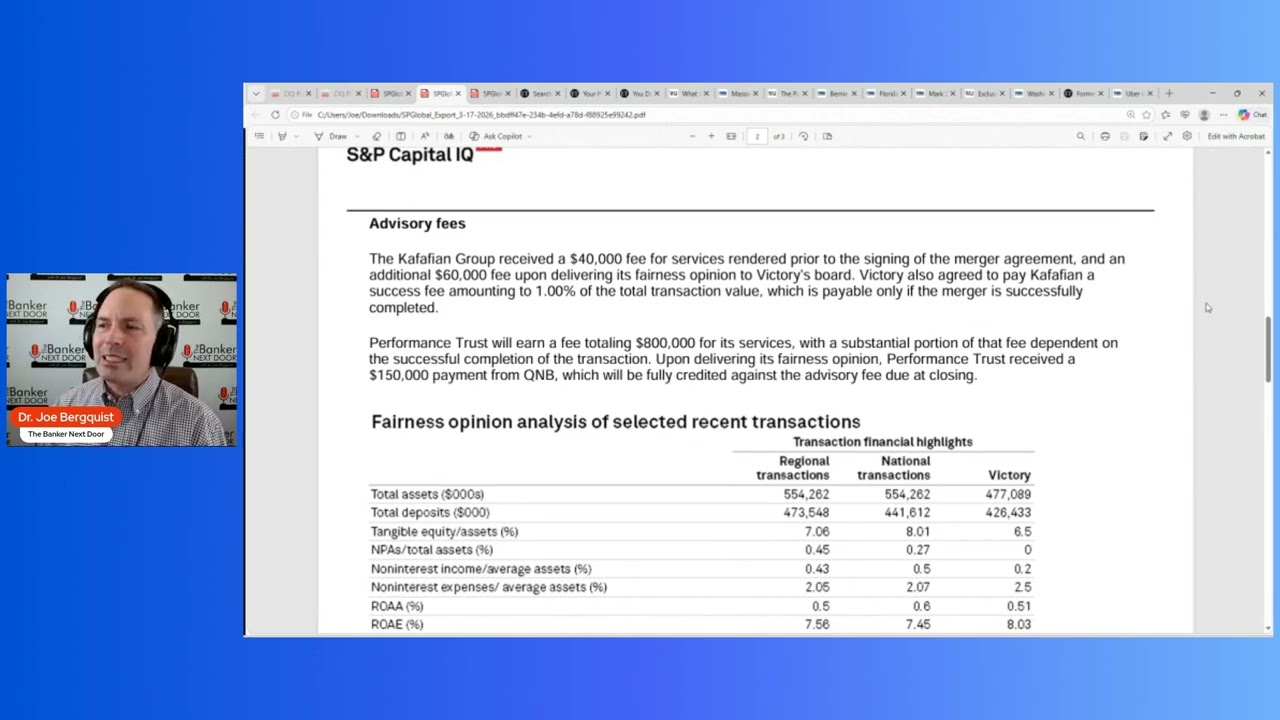Click the Add text box icon
1280x720 pixels.
click(x=400, y=136)
